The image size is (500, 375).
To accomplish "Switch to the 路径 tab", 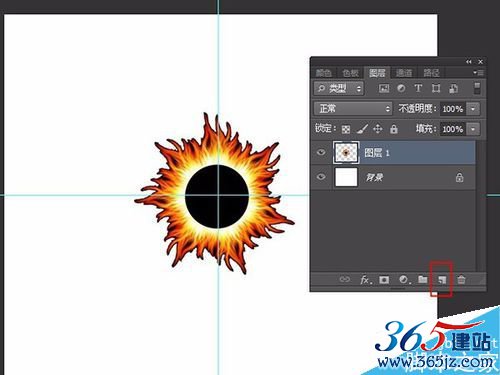I will (x=431, y=73).
